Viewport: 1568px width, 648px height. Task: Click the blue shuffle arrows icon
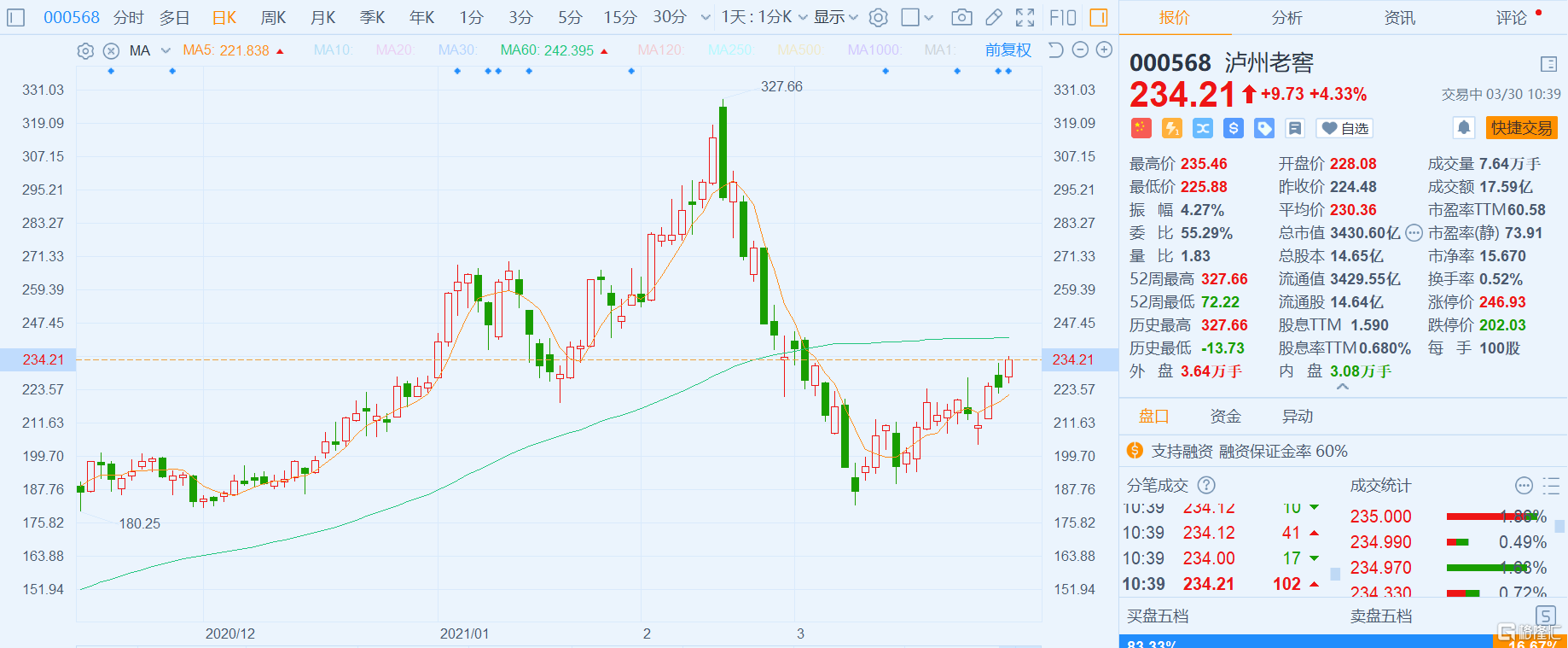tap(1203, 128)
